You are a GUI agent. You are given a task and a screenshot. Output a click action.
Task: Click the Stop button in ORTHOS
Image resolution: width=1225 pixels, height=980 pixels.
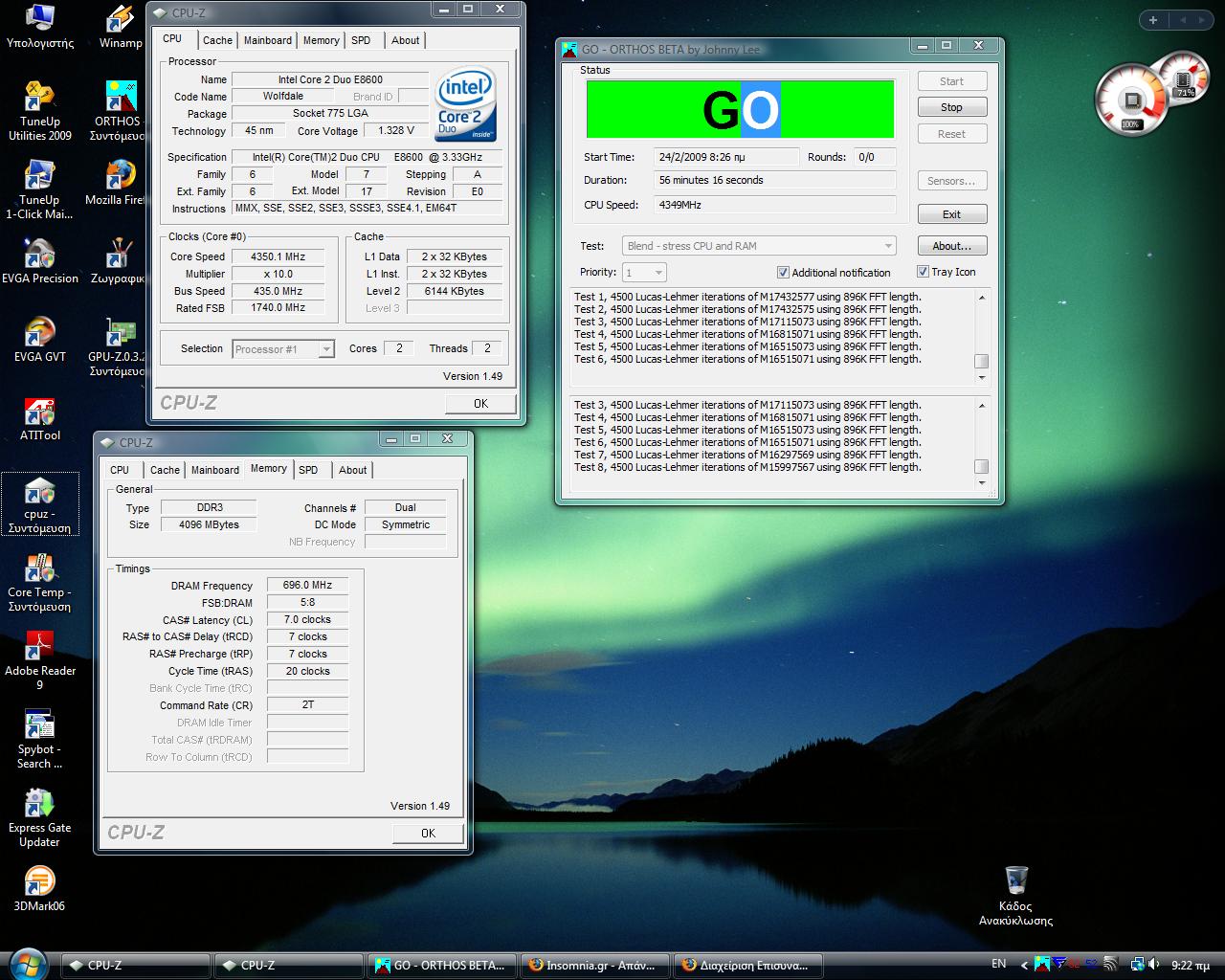pyautogui.click(x=951, y=107)
